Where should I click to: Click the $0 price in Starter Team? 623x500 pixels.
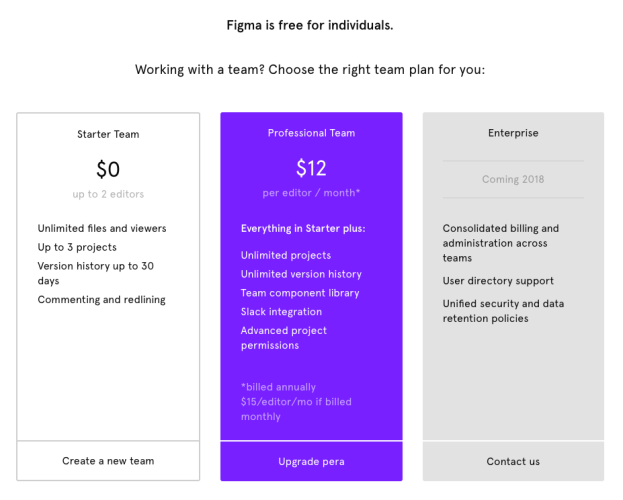pos(108,169)
